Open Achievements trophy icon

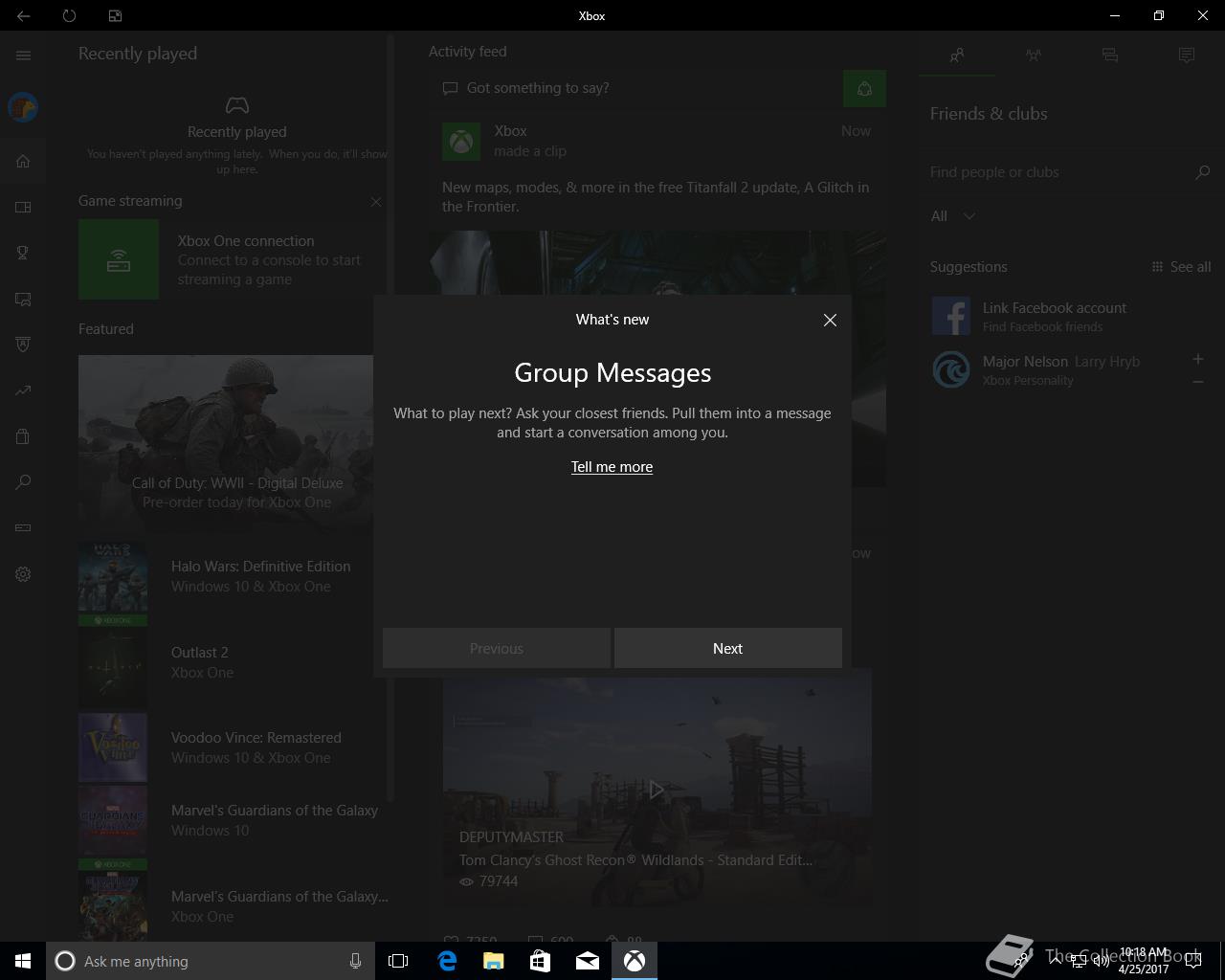click(23, 253)
